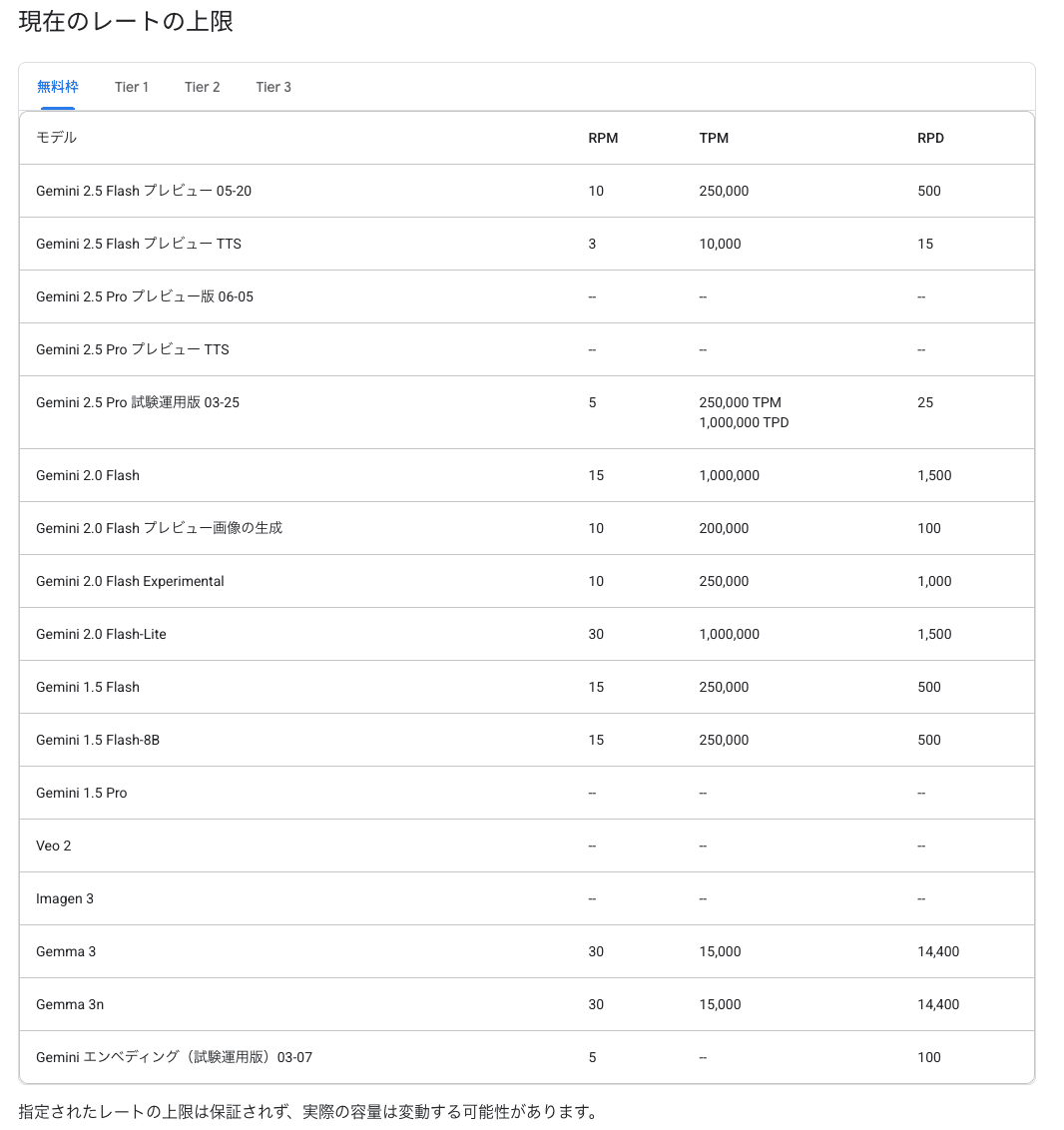Select the Gemini 2.0 Flash Experimental model name
Viewport: 1064px width, 1130px height.
[x=130, y=581]
